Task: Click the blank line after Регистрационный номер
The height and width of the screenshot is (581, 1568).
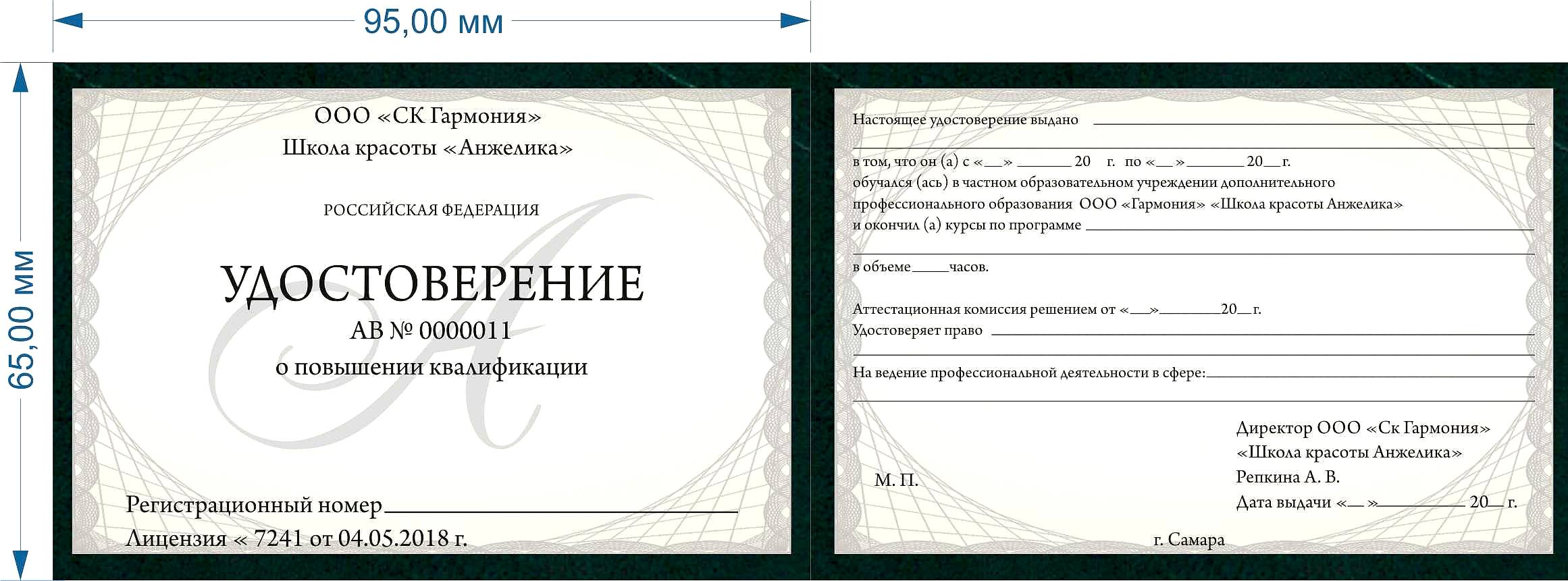Action: pos(560,510)
